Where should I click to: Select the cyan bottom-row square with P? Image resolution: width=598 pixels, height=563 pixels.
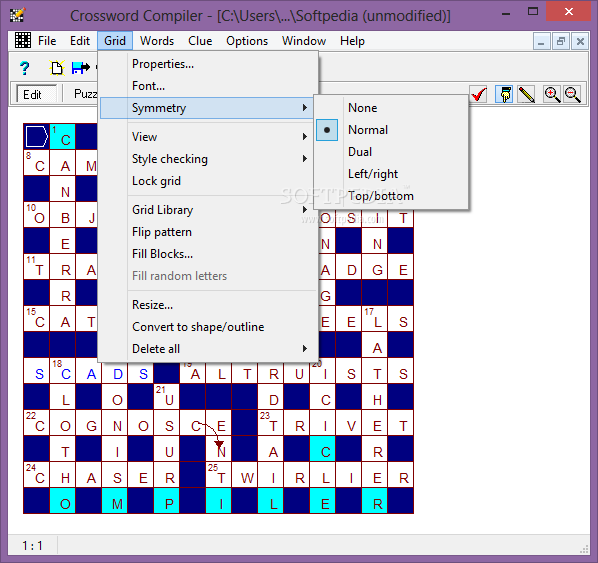point(167,501)
